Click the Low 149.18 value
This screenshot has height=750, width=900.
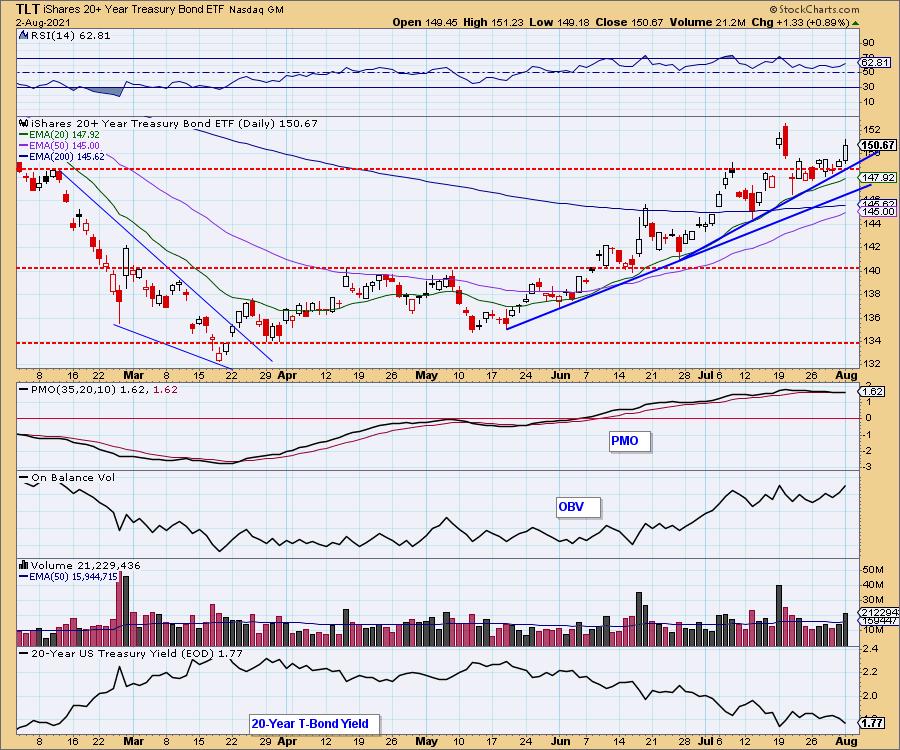559,22
